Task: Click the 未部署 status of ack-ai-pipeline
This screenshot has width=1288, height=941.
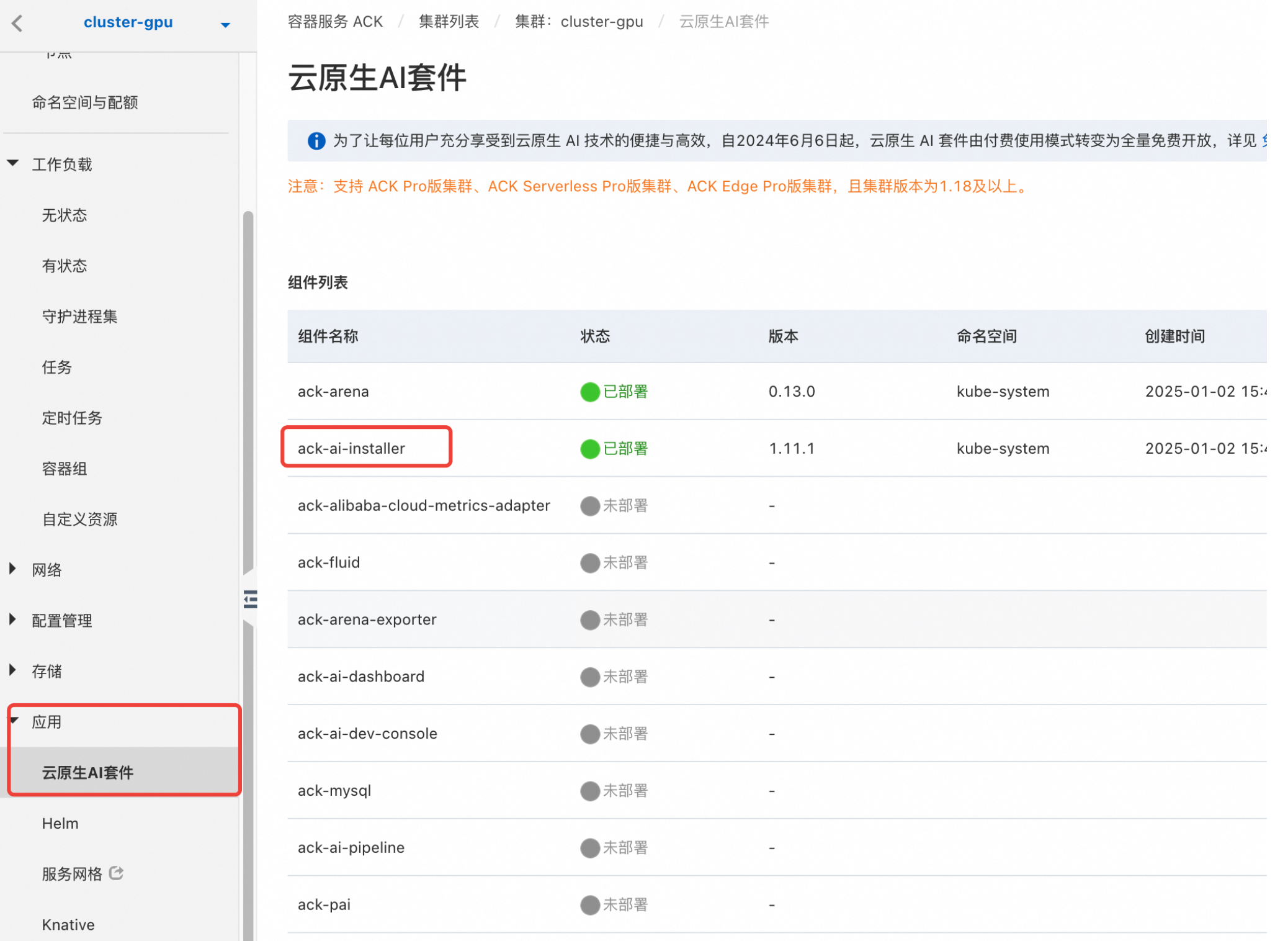Action: pos(625,848)
